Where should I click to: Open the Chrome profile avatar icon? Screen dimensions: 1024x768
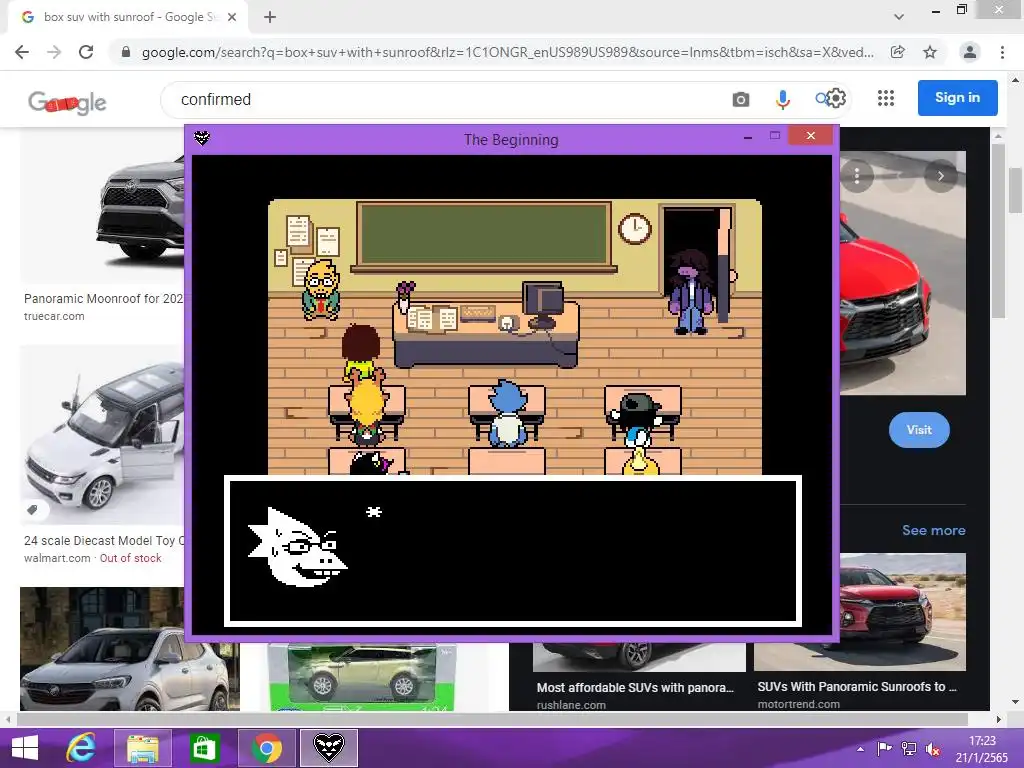click(x=970, y=52)
